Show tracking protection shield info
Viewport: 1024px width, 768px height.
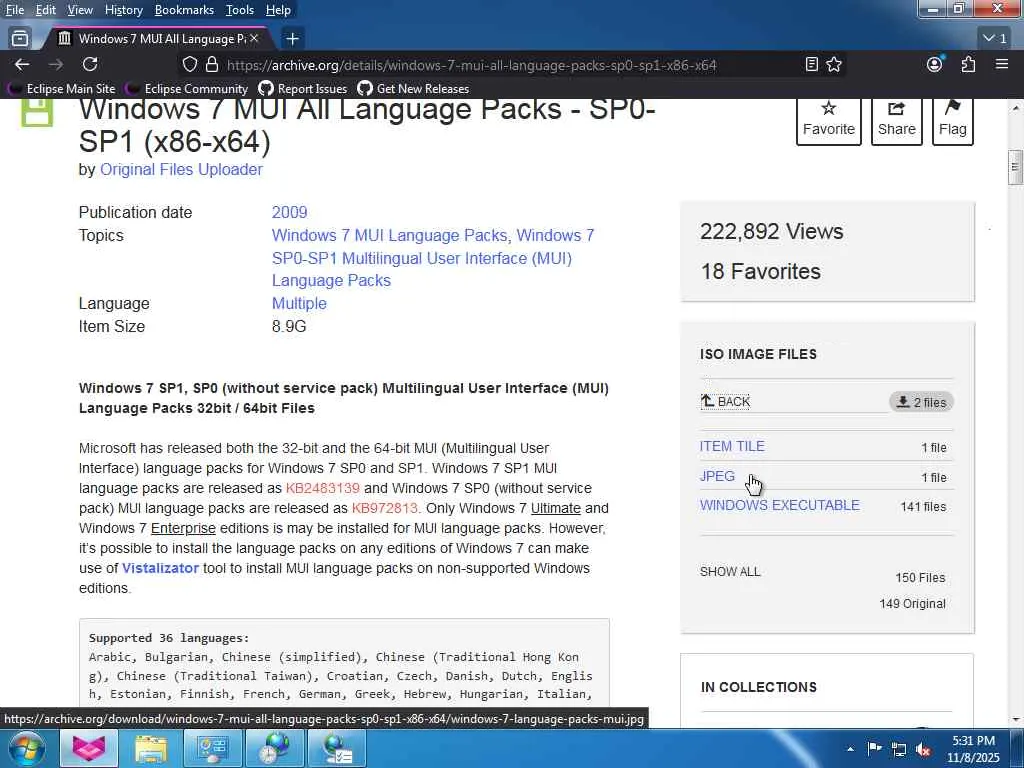point(189,65)
